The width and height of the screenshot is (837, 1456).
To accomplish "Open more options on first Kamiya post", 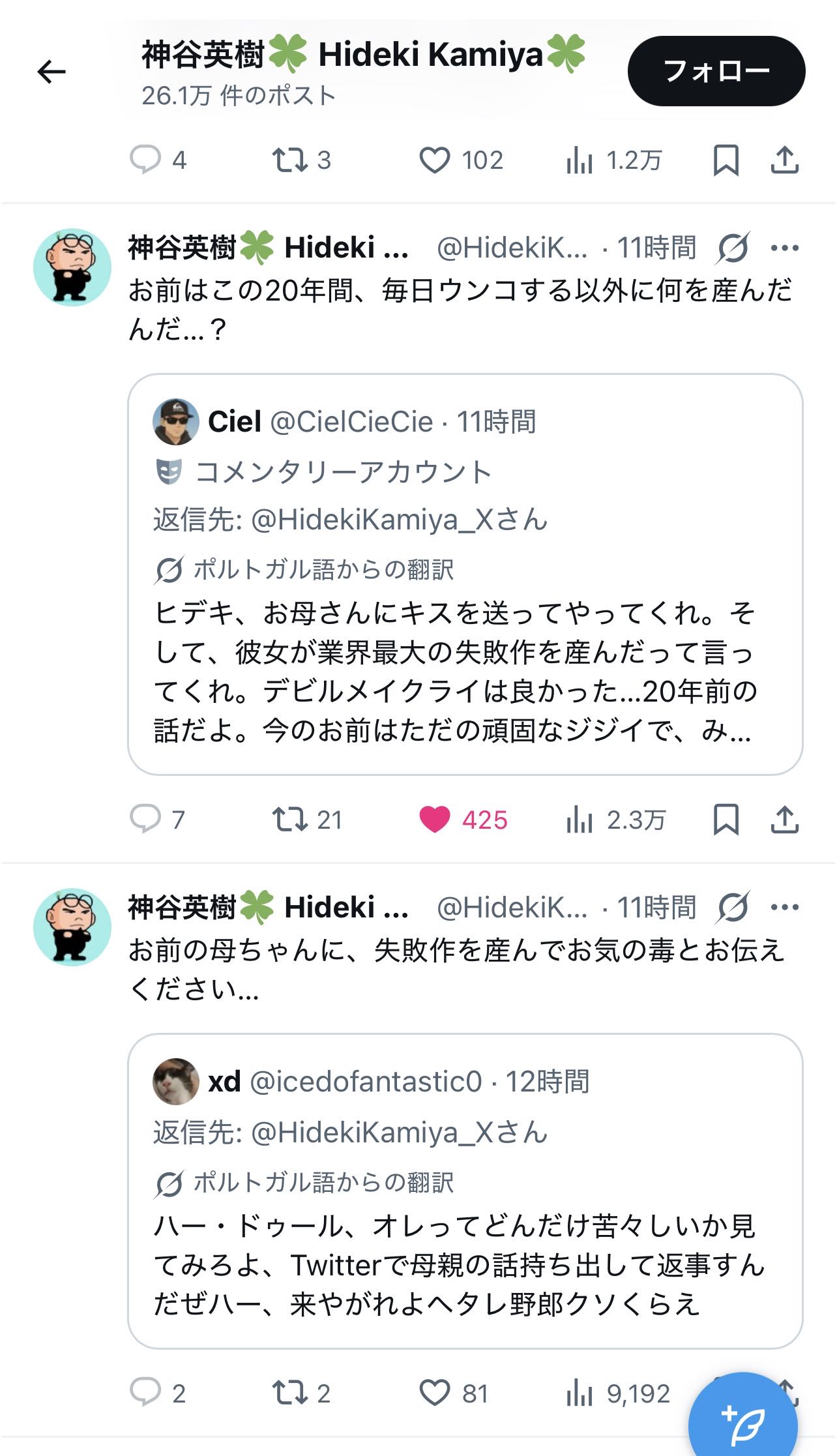I will (784, 248).
